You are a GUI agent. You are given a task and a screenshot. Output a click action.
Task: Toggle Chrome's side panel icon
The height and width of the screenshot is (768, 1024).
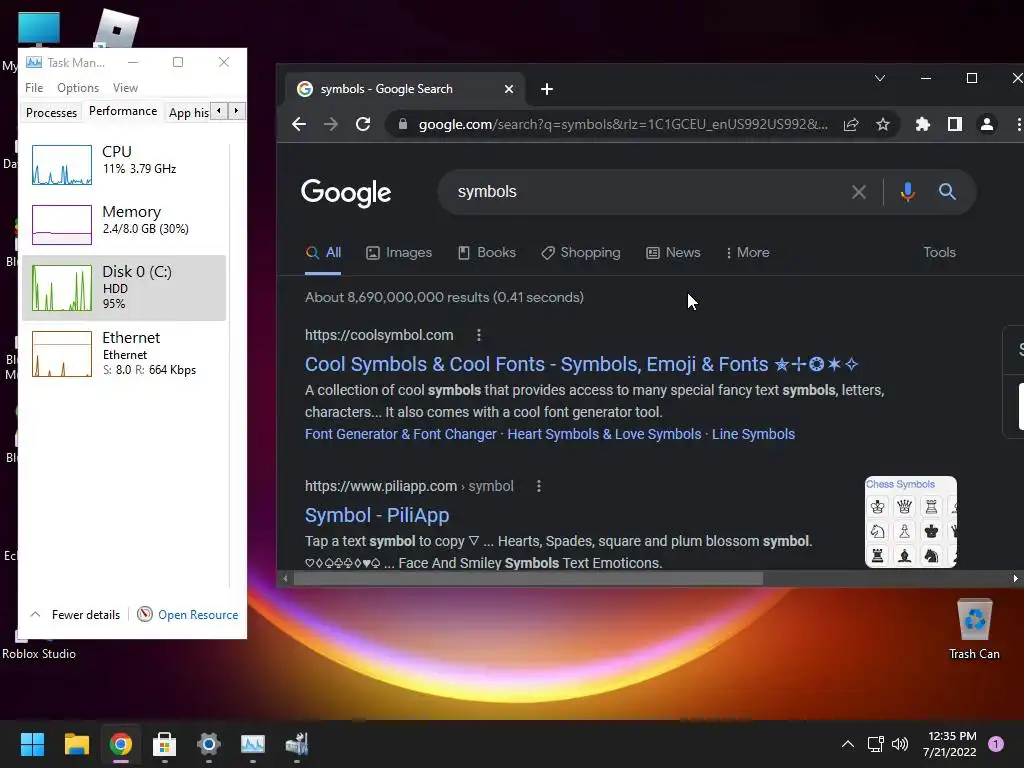click(x=955, y=124)
